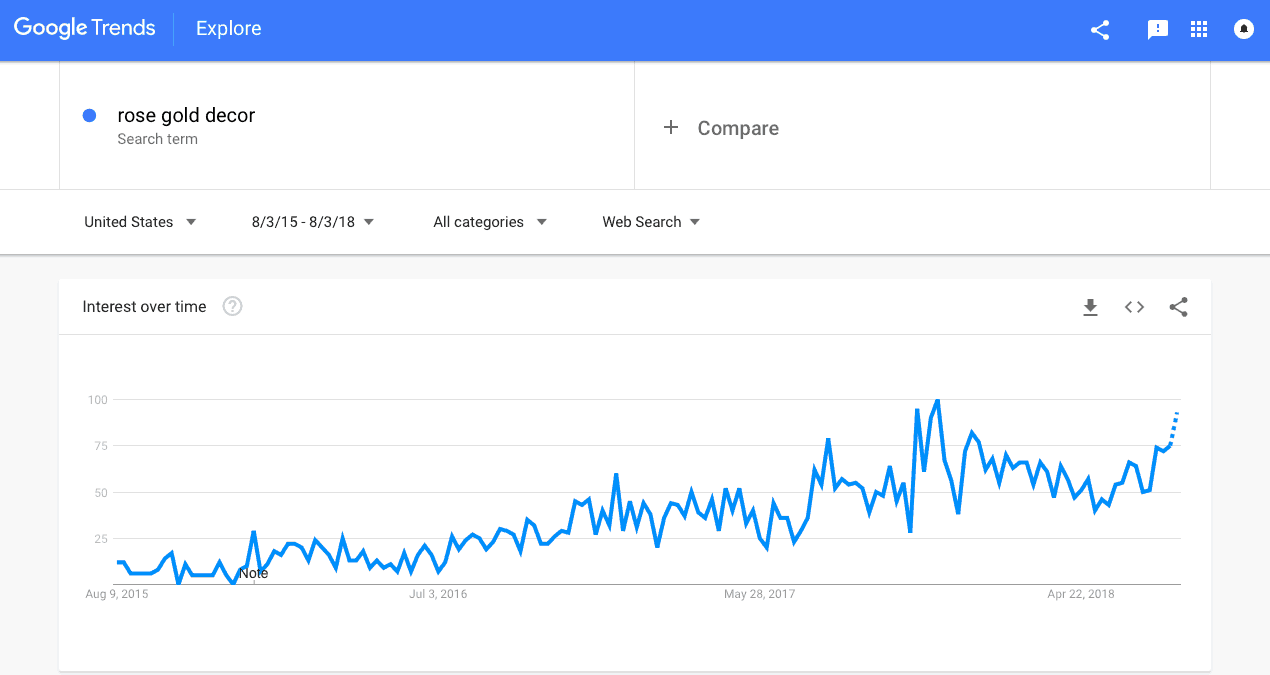Share the Interest over time chart
The width and height of the screenshot is (1270, 675).
(1178, 307)
